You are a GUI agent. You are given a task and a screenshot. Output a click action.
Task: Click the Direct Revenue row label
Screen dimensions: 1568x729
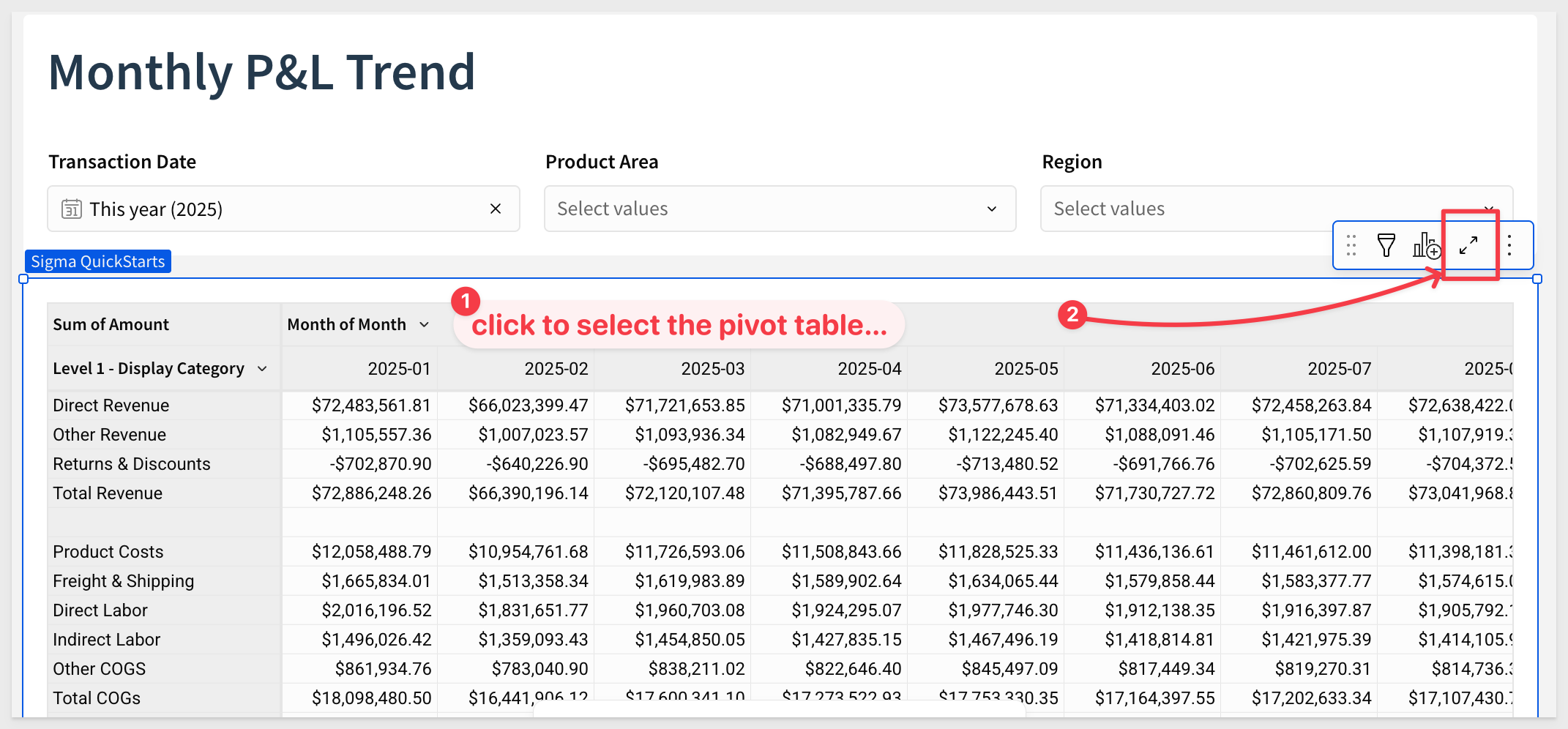[x=111, y=405]
